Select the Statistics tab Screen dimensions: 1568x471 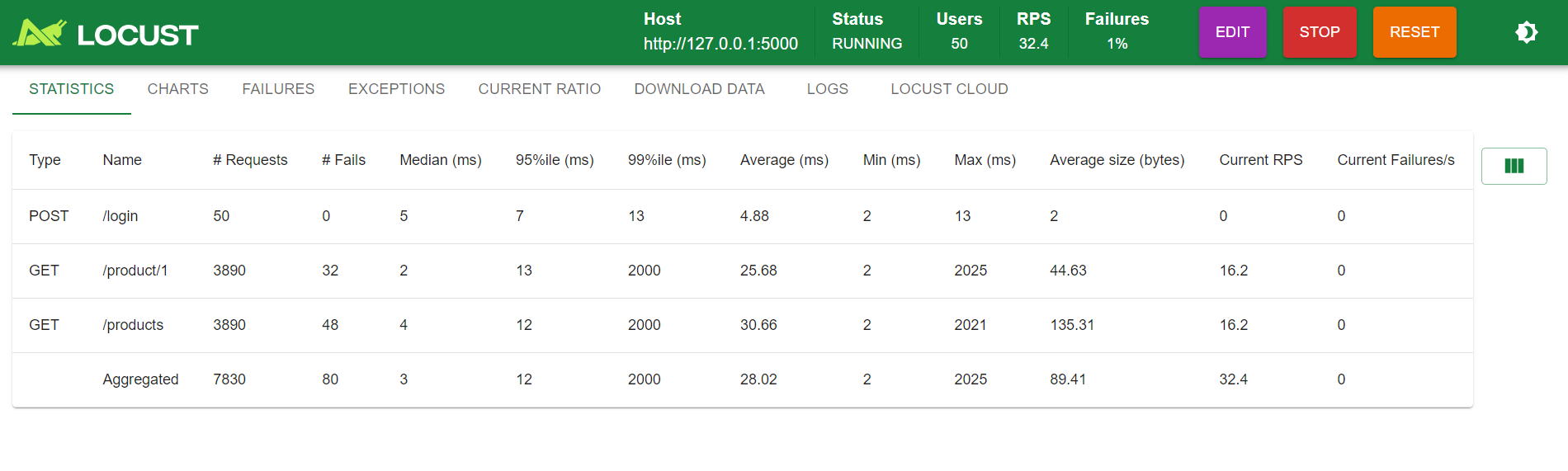72,89
